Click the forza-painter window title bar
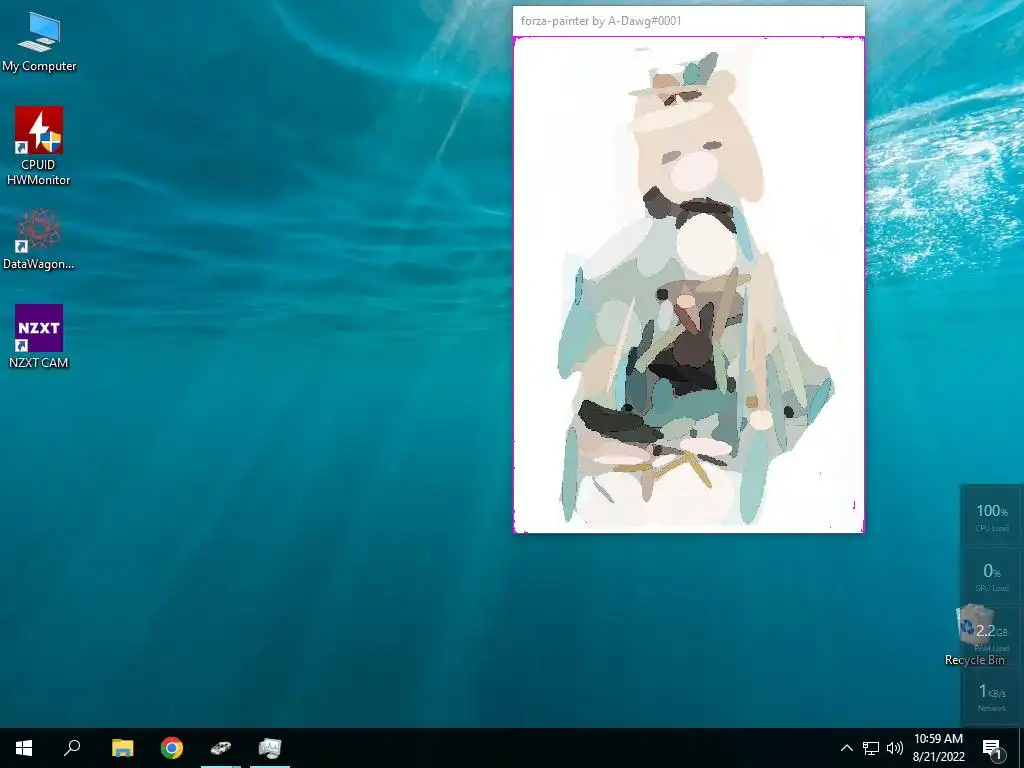Screen dimensions: 1024x768 coord(689,21)
